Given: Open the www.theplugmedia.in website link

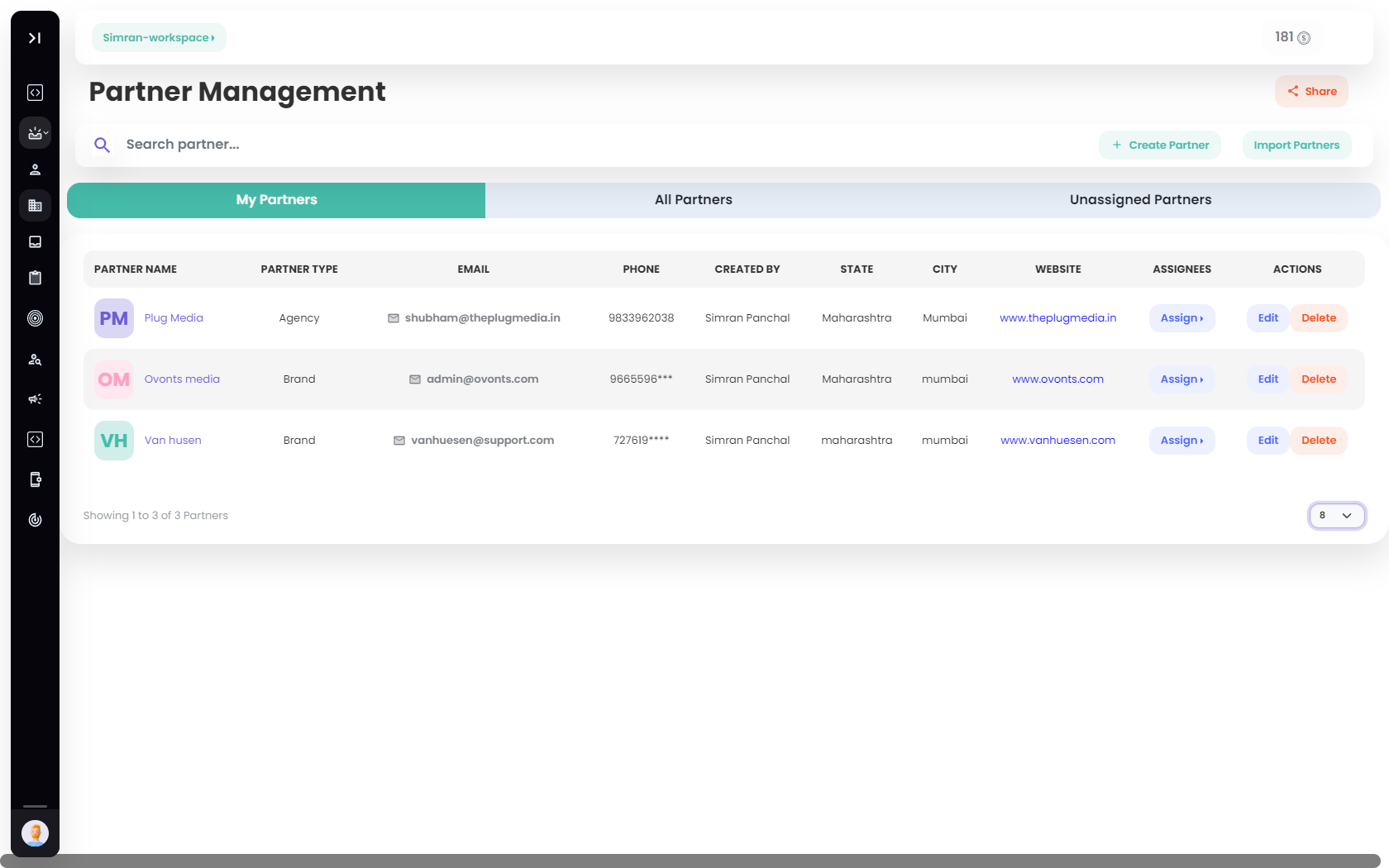Looking at the screenshot, I should (1057, 318).
